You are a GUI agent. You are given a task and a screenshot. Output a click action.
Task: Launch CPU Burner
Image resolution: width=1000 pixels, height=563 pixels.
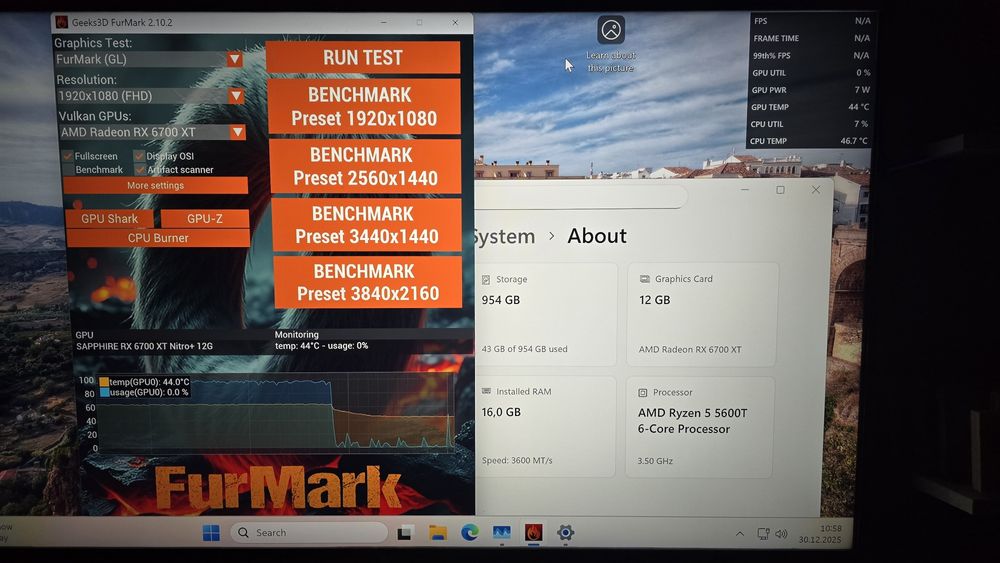[x=158, y=238]
